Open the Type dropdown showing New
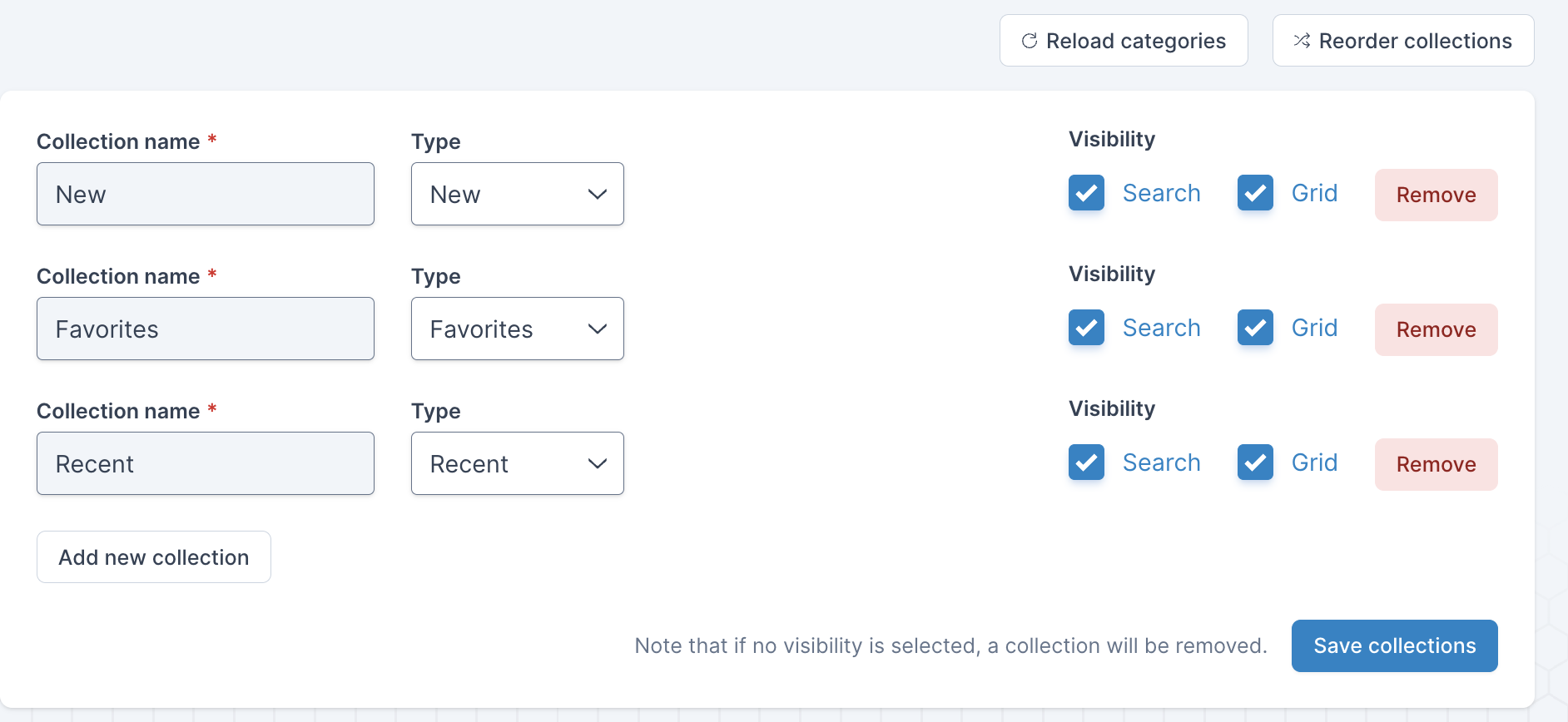Screen dimensions: 1568x722 click(x=517, y=194)
